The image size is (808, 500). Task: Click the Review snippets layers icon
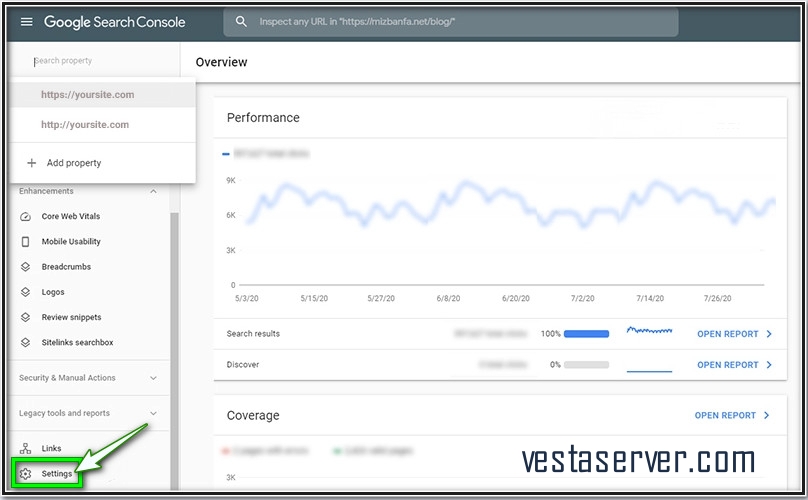tap(25, 318)
